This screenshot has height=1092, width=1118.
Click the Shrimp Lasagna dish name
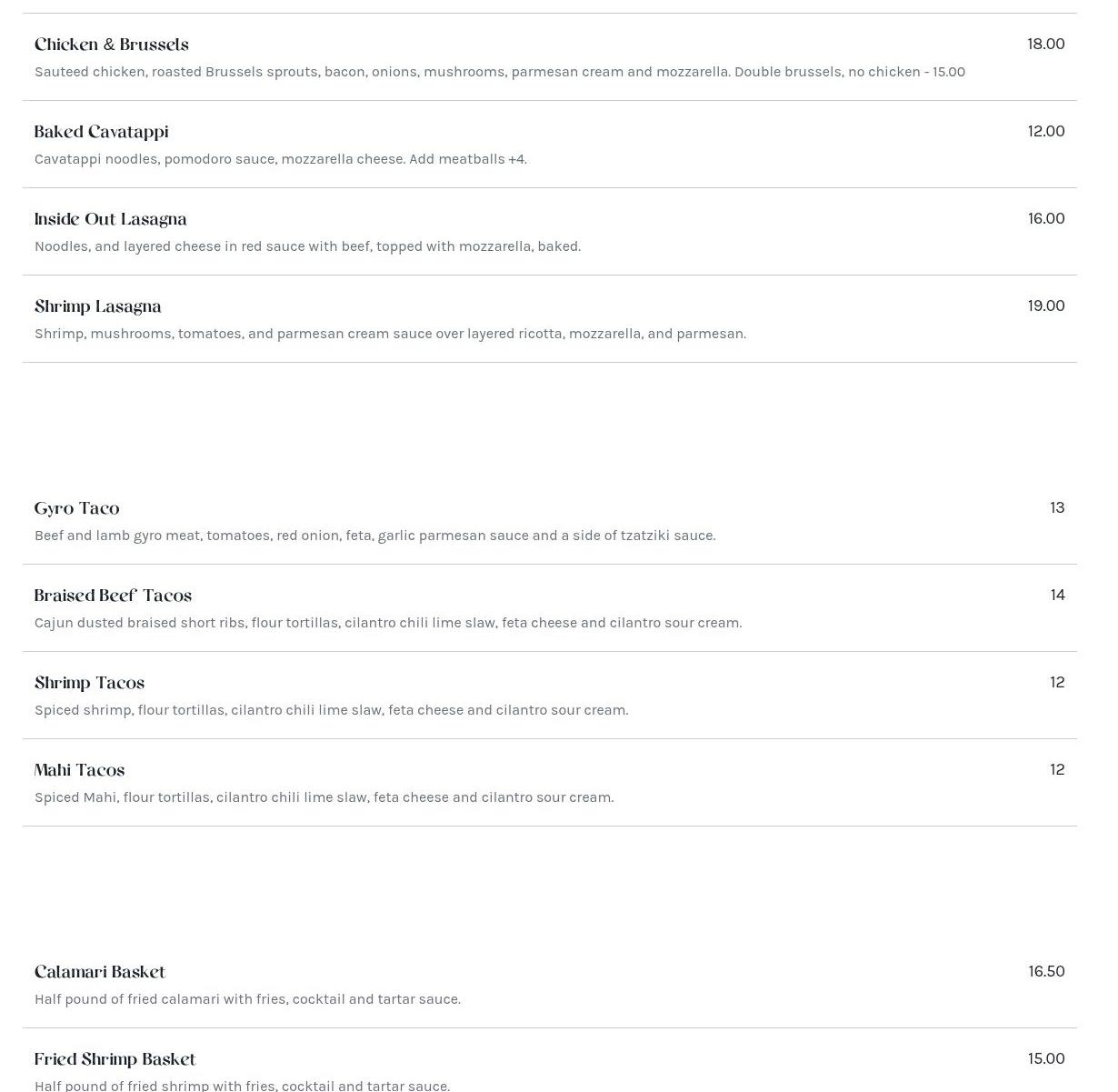pos(97,306)
